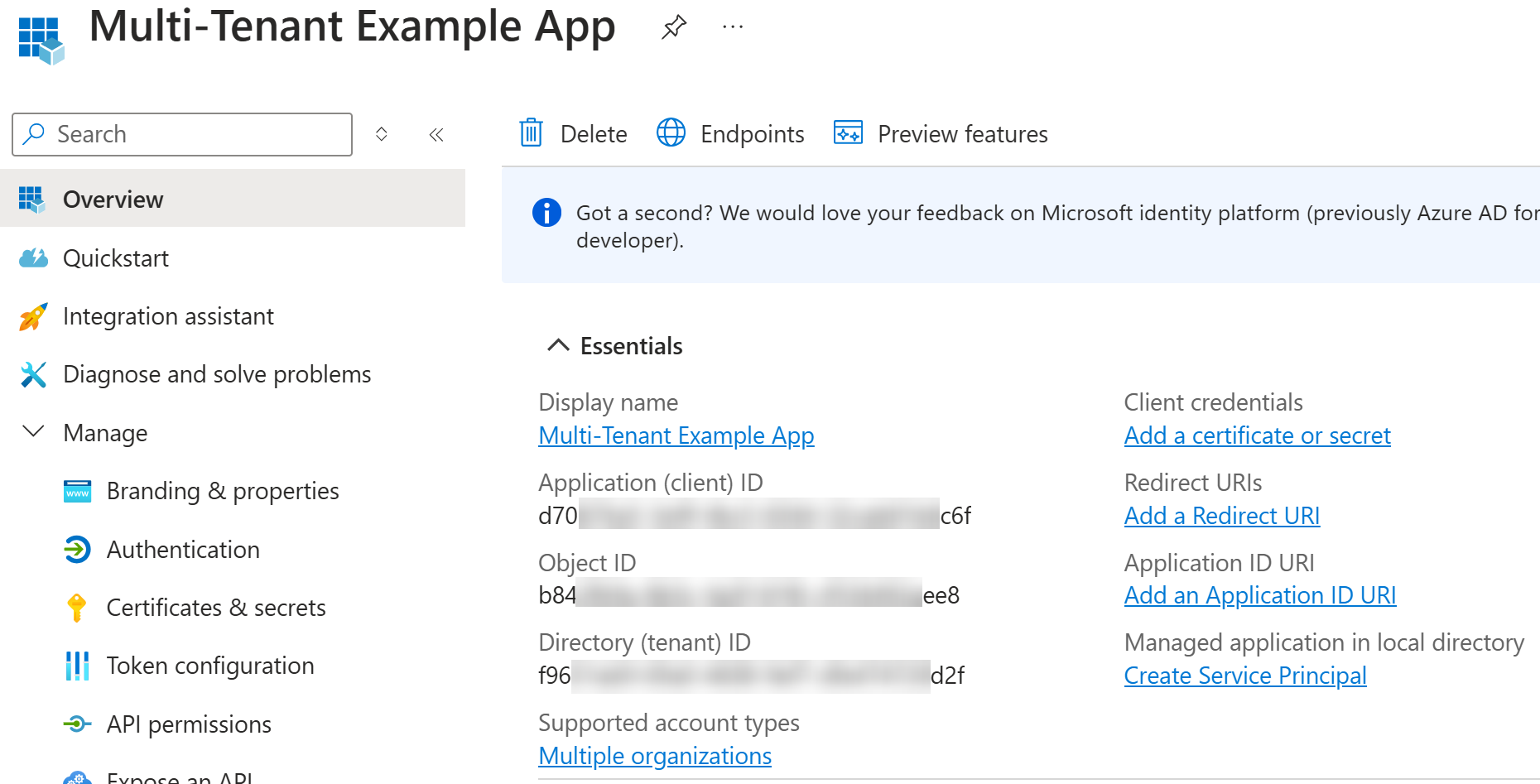The image size is (1540, 784).
Task: Collapse the Essentials section
Action: pyautogui.click(x=559, y=345)
